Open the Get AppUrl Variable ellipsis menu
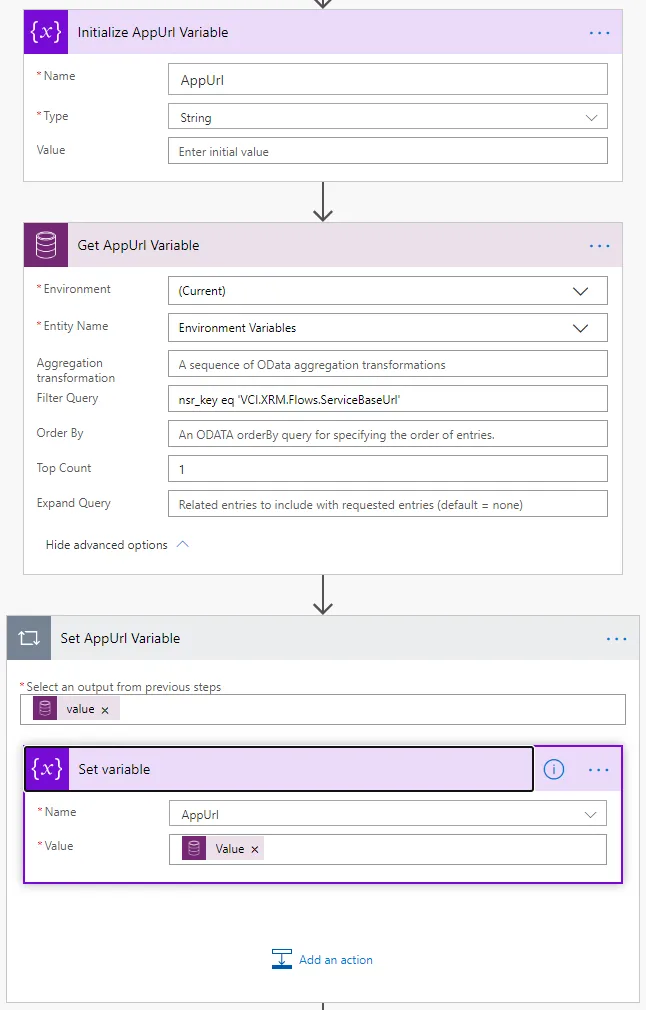 tap(599, 245)
